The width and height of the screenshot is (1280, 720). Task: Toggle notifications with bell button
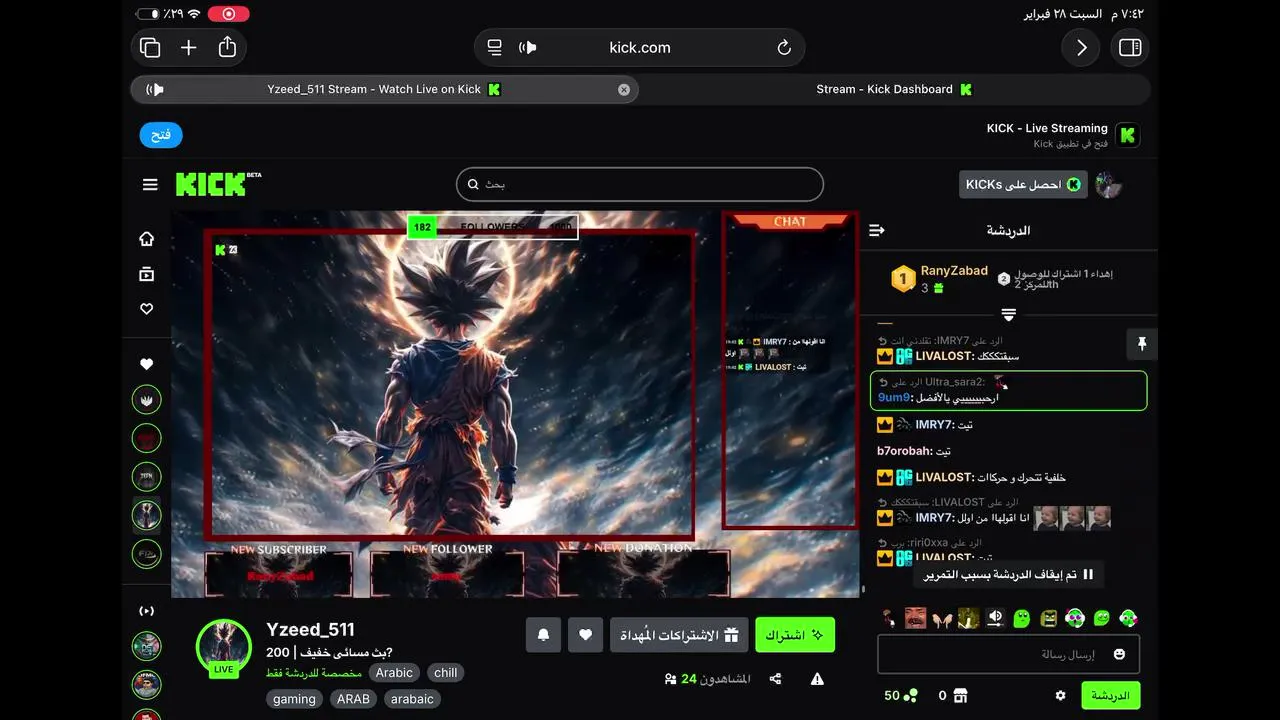(543, 635)
